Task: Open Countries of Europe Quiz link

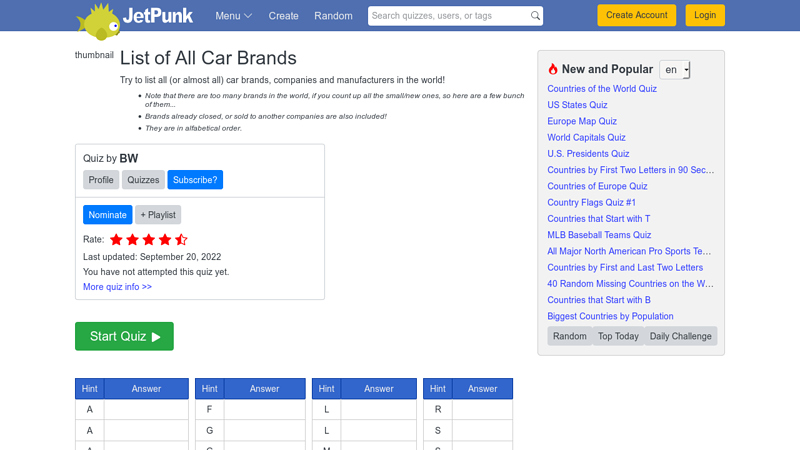Action: coord(597,186)
